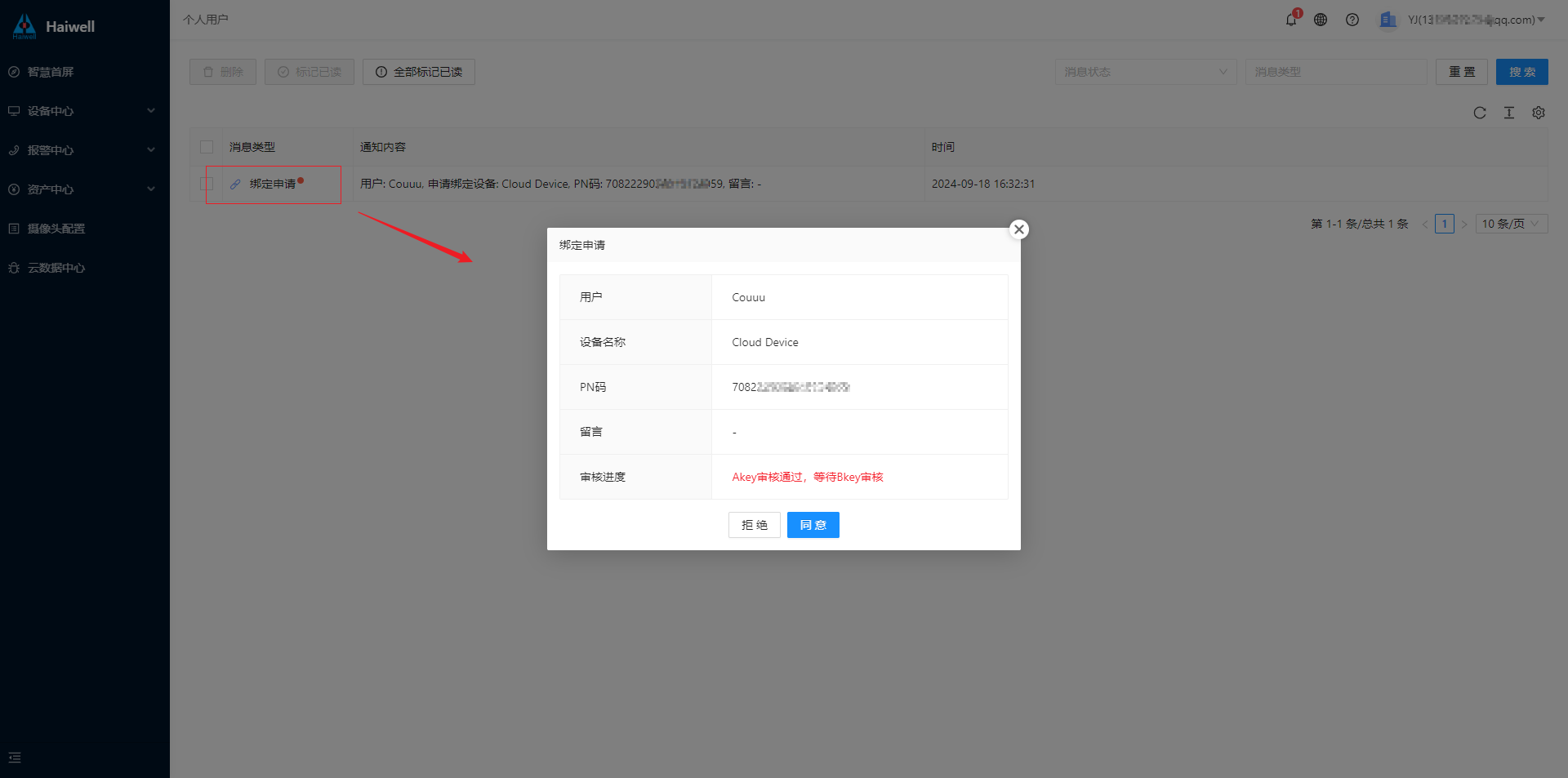1568x778 pixels.
Task: Open the 消息状态 dropdown
Action: (x=1146, y=72)
